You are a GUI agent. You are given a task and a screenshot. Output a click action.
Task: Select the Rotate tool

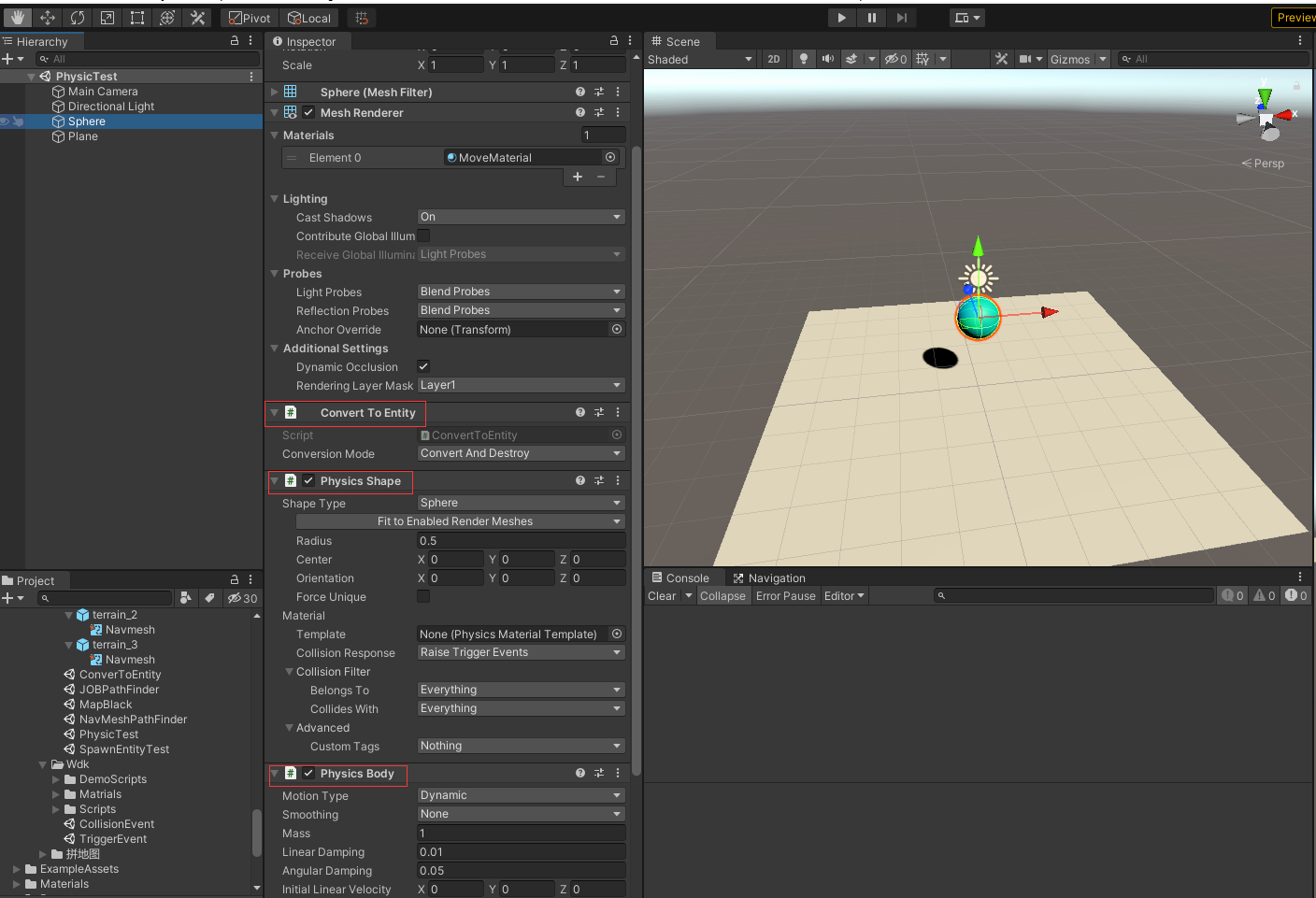78,18
